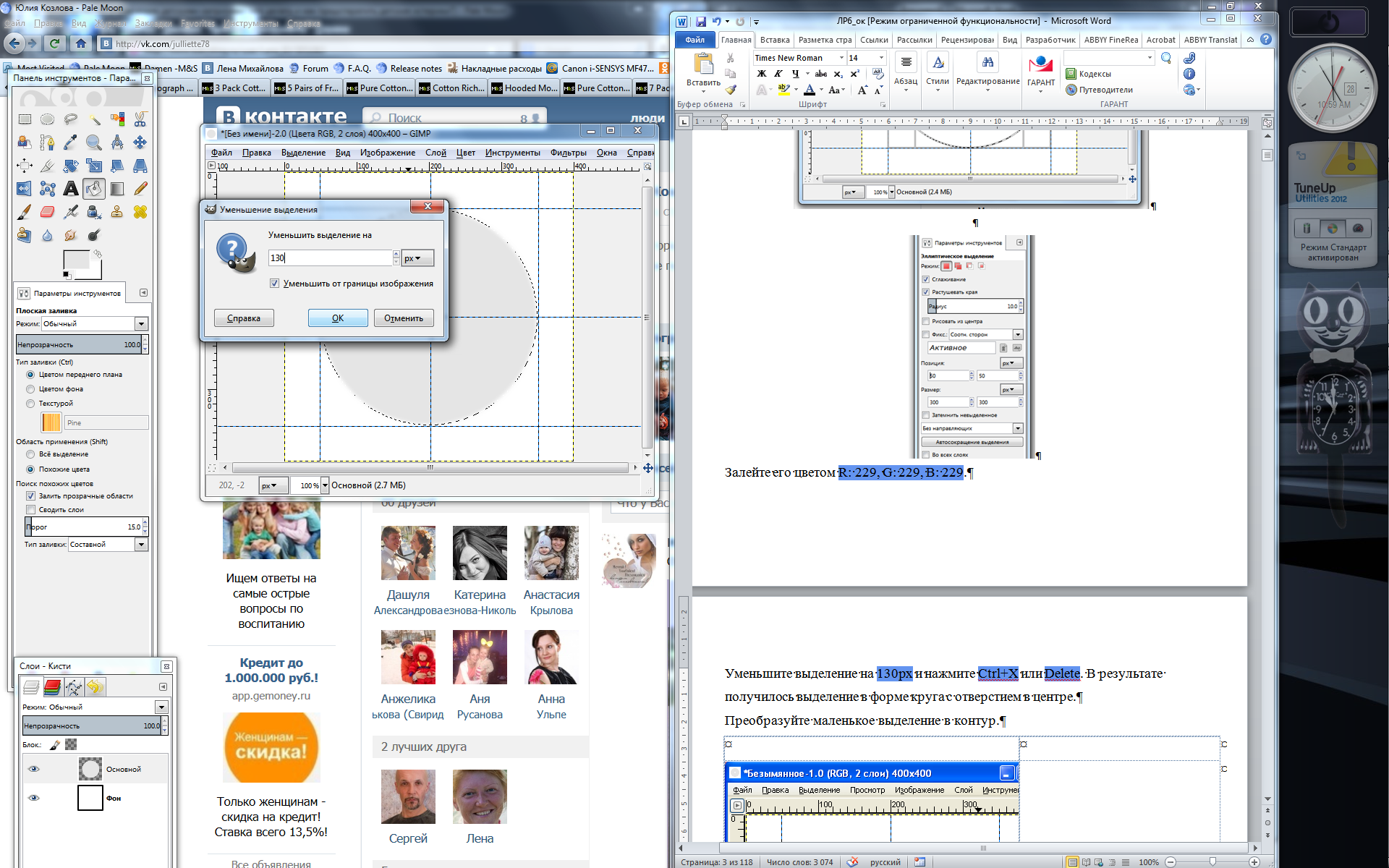This screenshot has width=1389, height=868.
Task: Open the app.gemoney.ru ad link
Action: pos(271,696)
